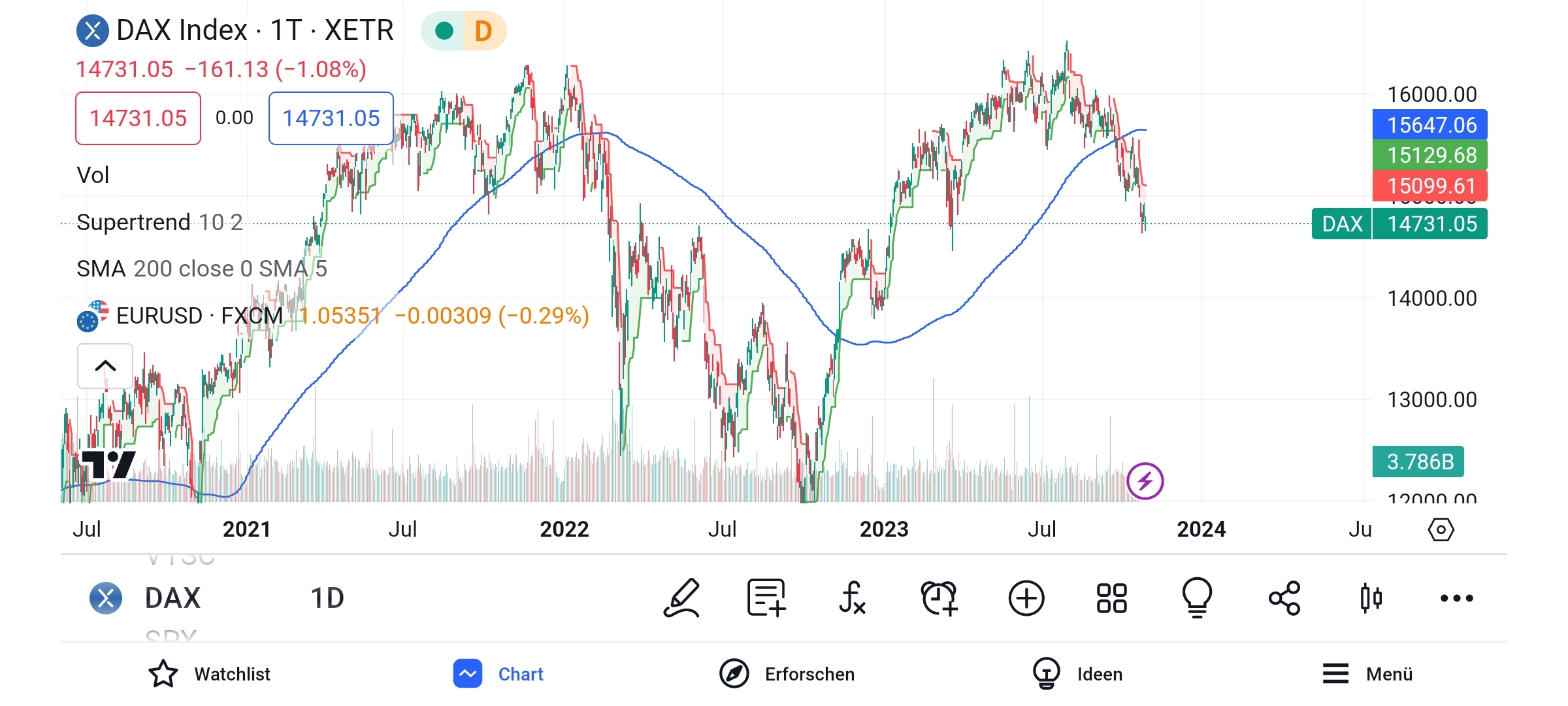Switch to the Watchlist tab
The width and height of the screenshot is (1568, 706).
point(209,674)
